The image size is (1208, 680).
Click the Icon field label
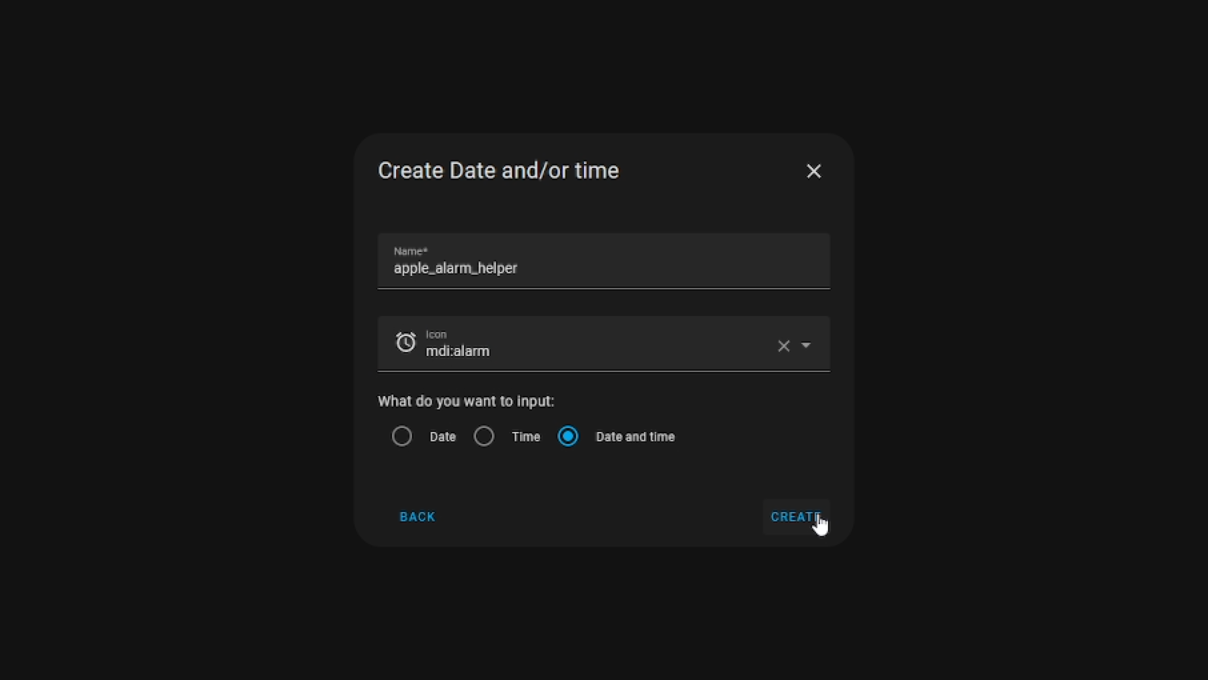coord(438,334)
